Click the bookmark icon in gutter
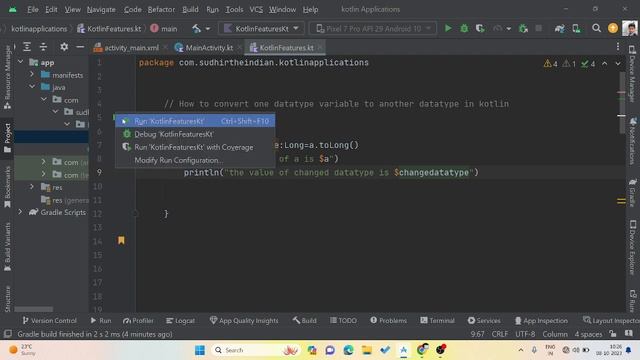 click(x=121, y=240)
